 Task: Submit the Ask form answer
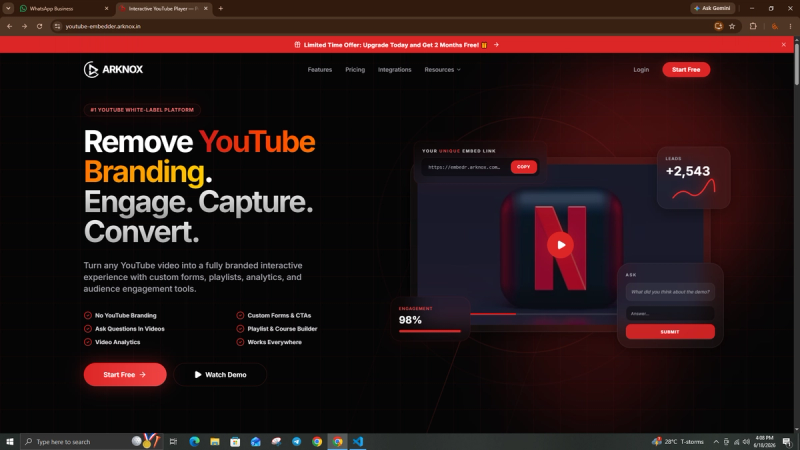(670, 332)
